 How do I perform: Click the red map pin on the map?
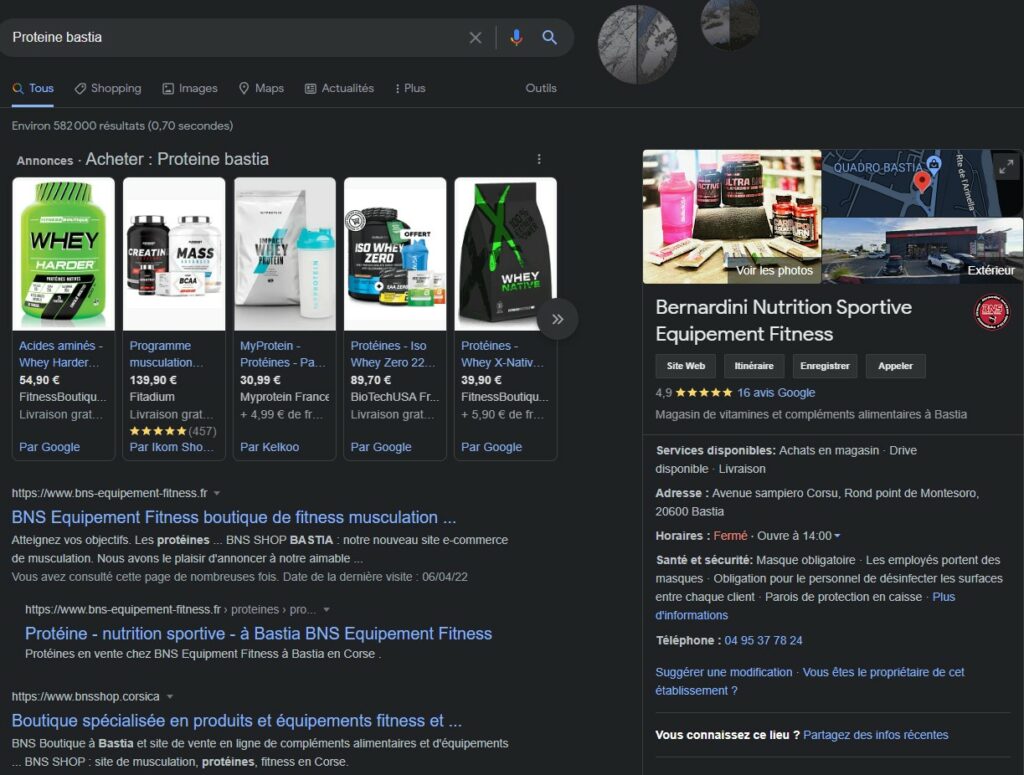coord(921,181)
